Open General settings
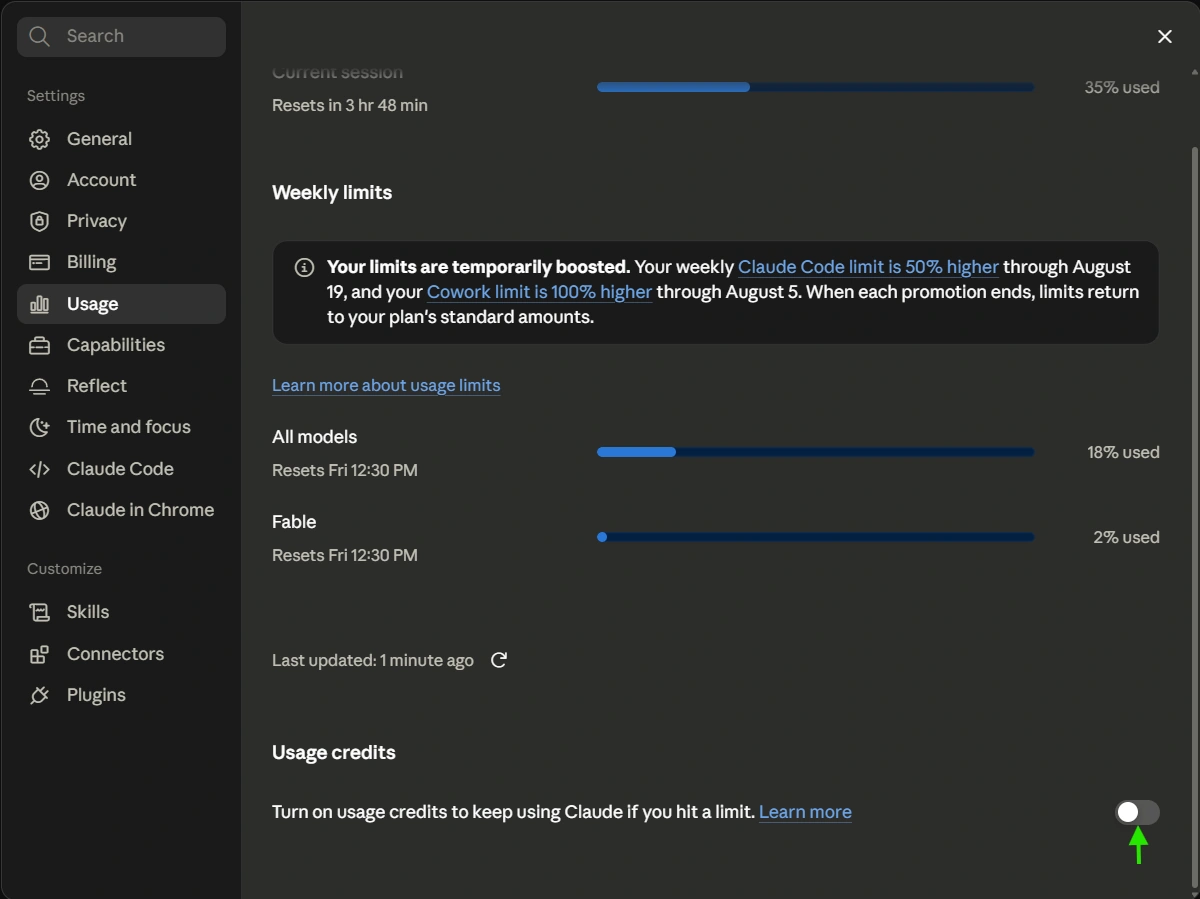Viewport: 1200px width, 899px height. (121, 139)
